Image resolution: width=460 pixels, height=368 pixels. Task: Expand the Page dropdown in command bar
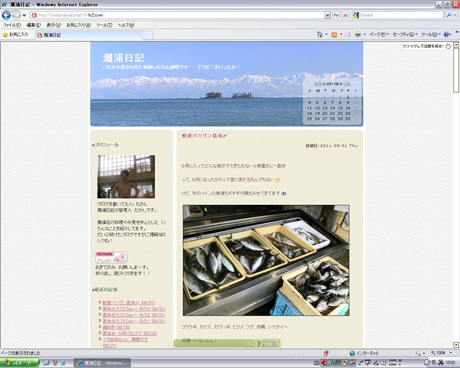379,34
